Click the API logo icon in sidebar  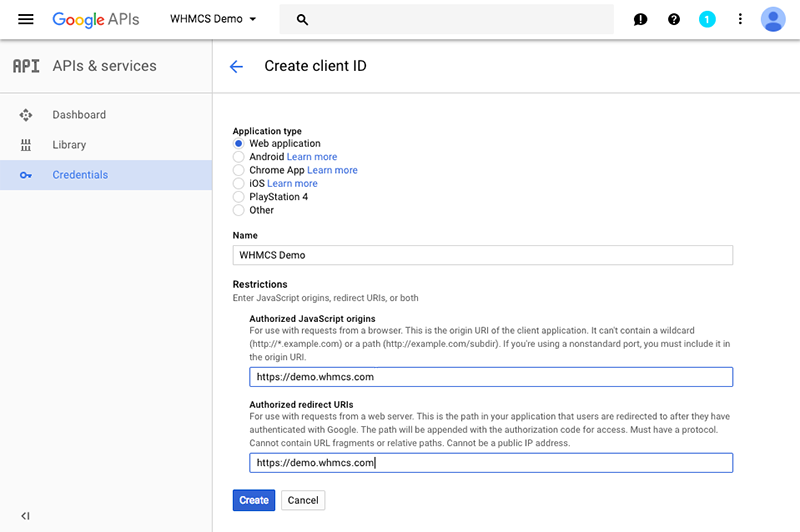26,66
